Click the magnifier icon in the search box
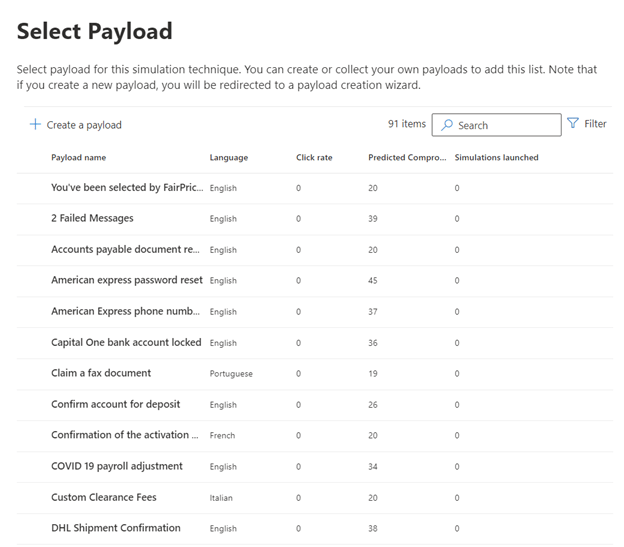The image size is (624, 547). (x=447, y=125)
